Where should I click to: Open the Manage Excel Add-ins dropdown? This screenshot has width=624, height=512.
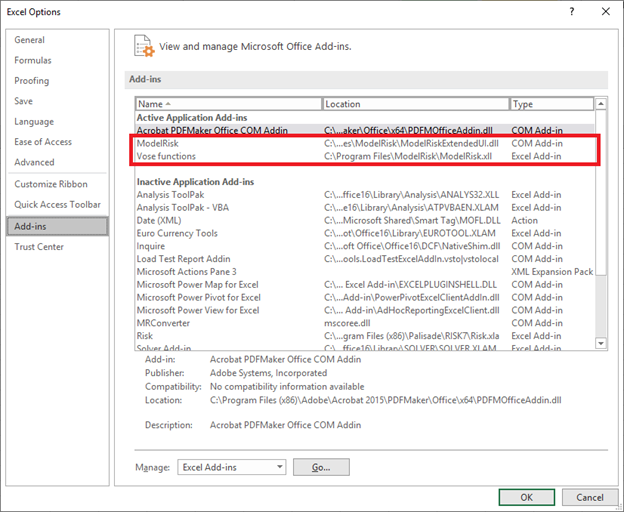(x=232, y=467)
